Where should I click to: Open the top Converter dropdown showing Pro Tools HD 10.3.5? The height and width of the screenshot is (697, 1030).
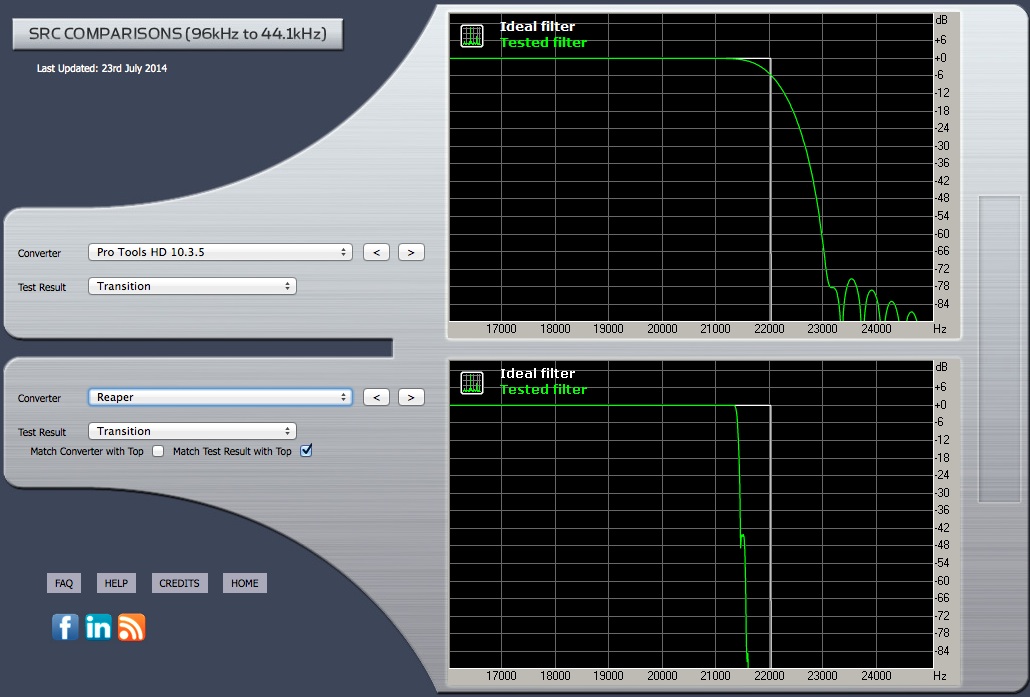click(220, 252)
